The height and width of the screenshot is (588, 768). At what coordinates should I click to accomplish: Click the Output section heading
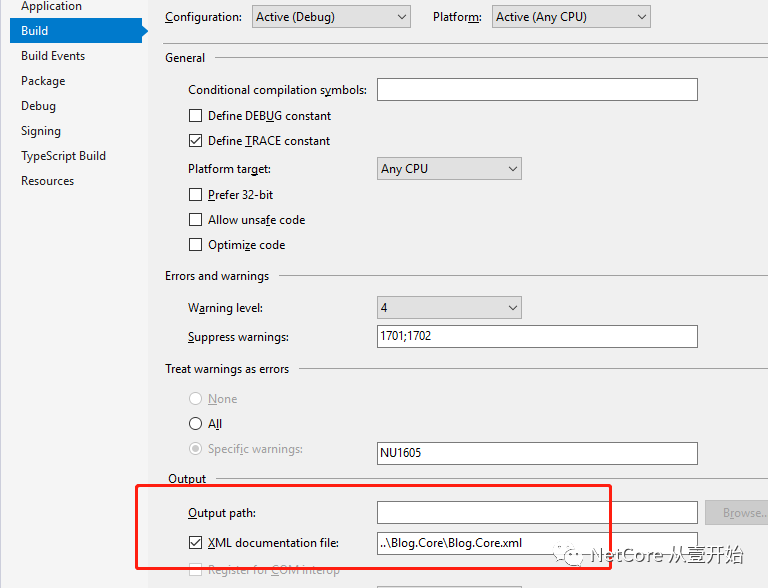(187, 479)
